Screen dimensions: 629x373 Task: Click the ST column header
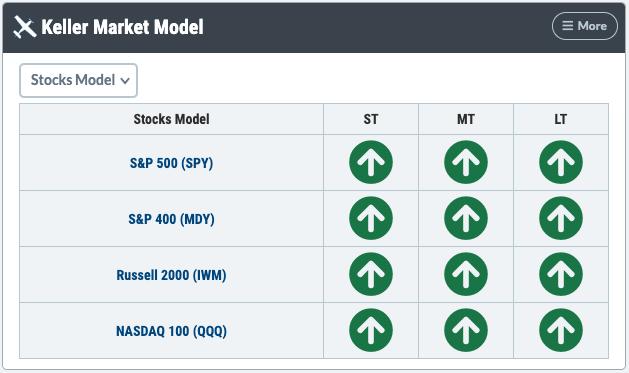pos(371,119)
